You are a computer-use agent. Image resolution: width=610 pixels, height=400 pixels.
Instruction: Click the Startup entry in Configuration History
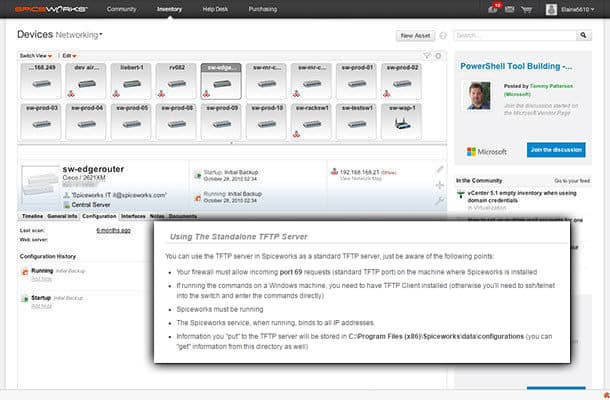[41, 298]
